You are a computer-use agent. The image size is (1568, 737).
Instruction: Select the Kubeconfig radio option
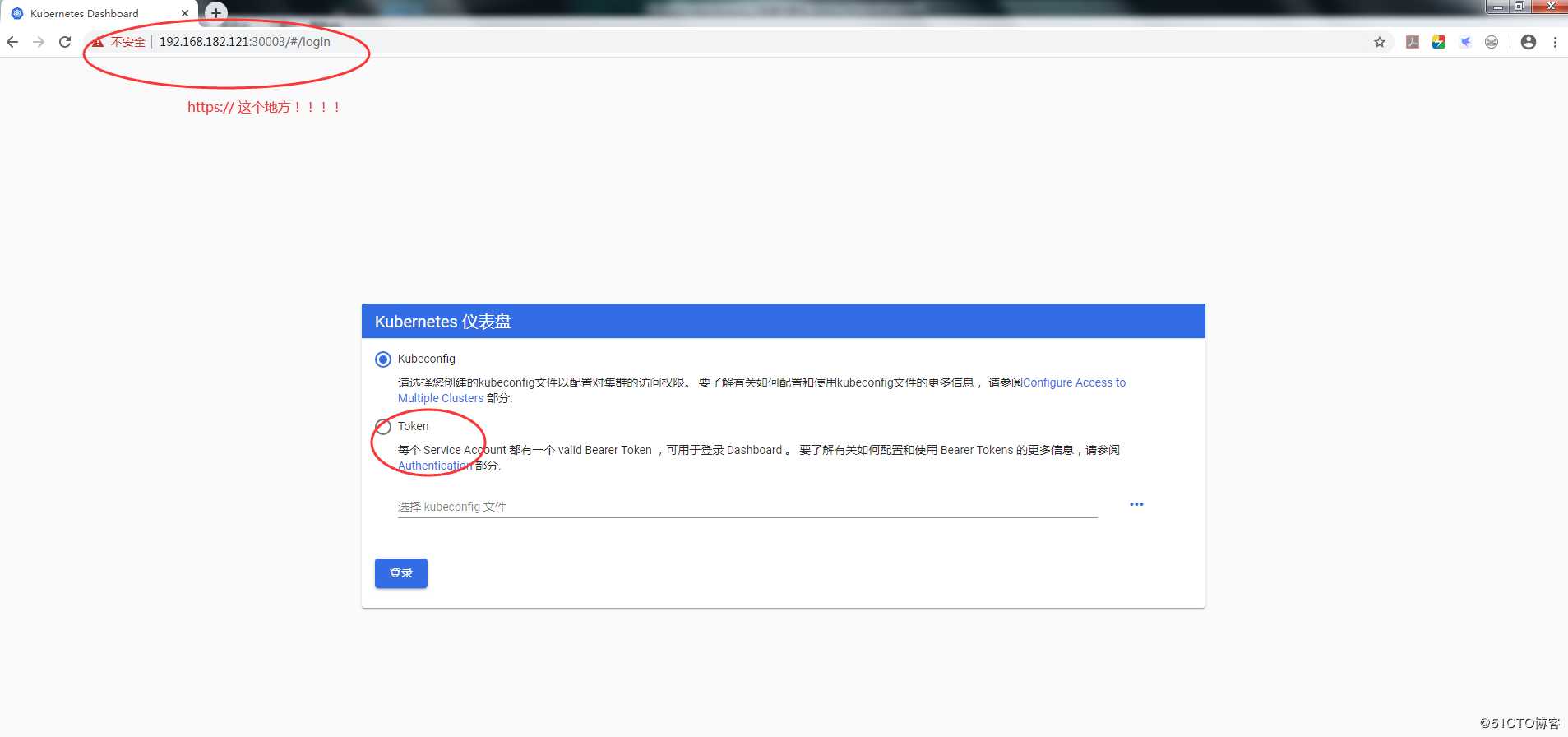383,359
